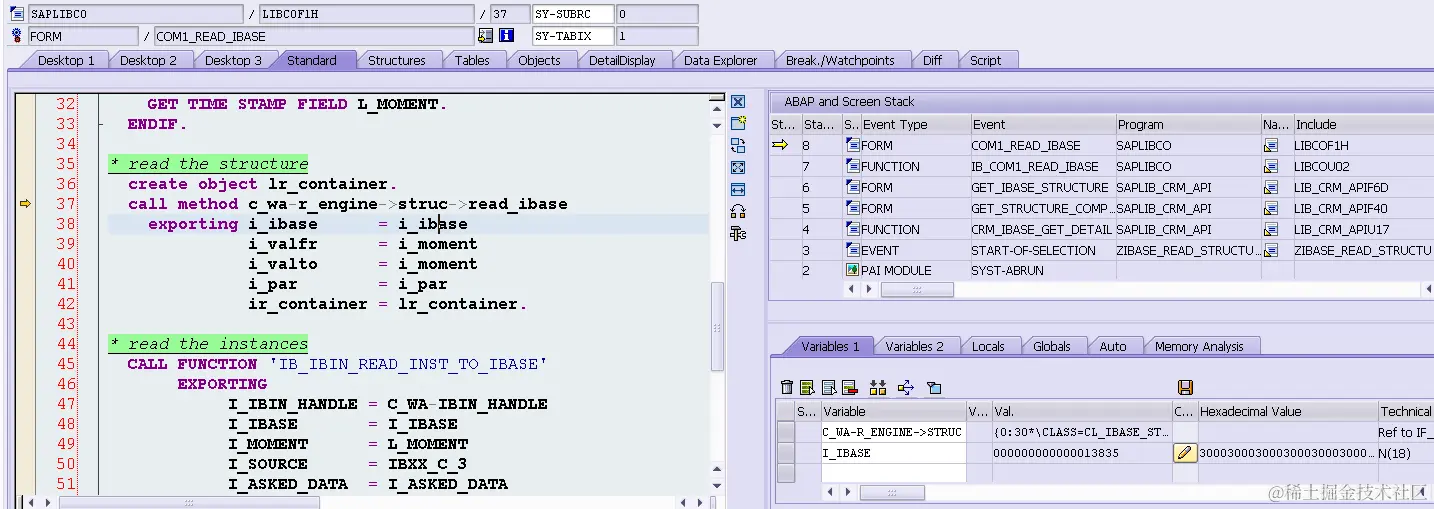Click the blue filter-box icon in Variables toolbar
The width and height of the screenshot is (1434, 509).
click(x=934, y=387)
